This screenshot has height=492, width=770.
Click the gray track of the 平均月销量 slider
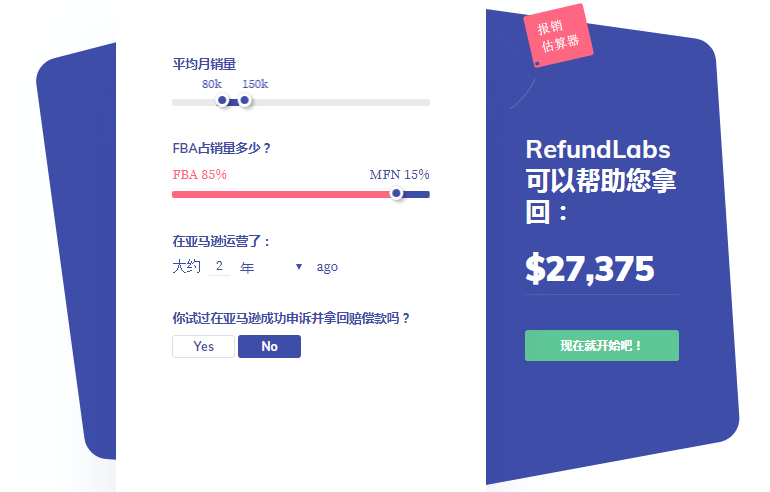tap(339, 103)
